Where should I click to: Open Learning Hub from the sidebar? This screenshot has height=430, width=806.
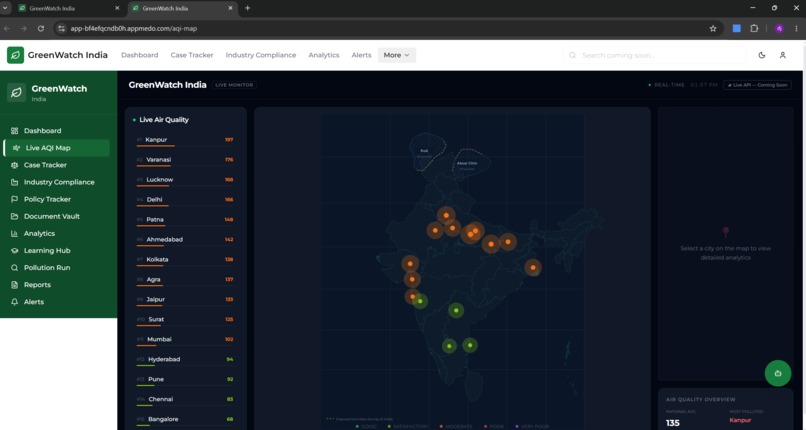tap(47, 251)
